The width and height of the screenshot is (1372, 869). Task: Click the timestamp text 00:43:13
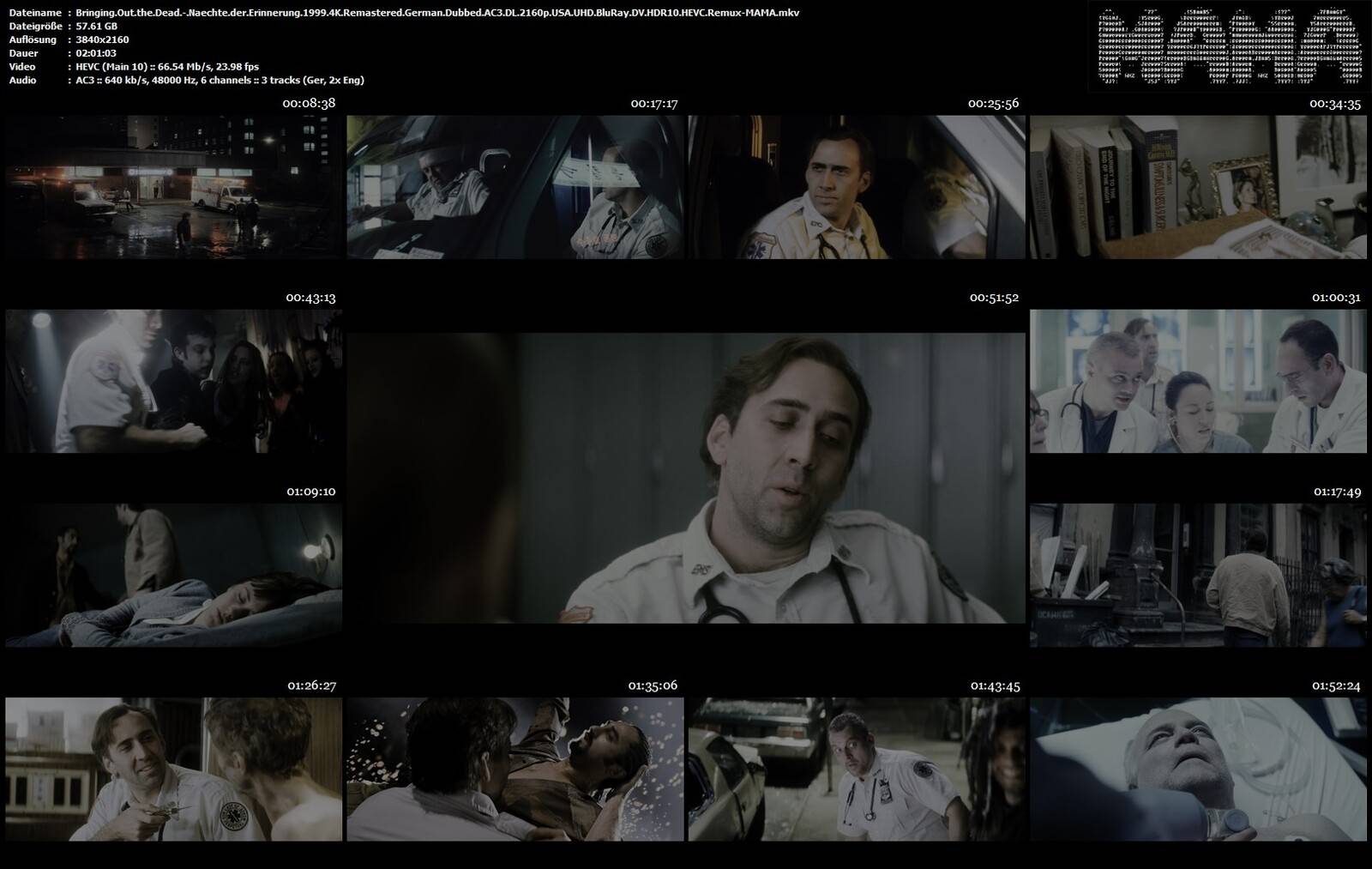[310, 299]
